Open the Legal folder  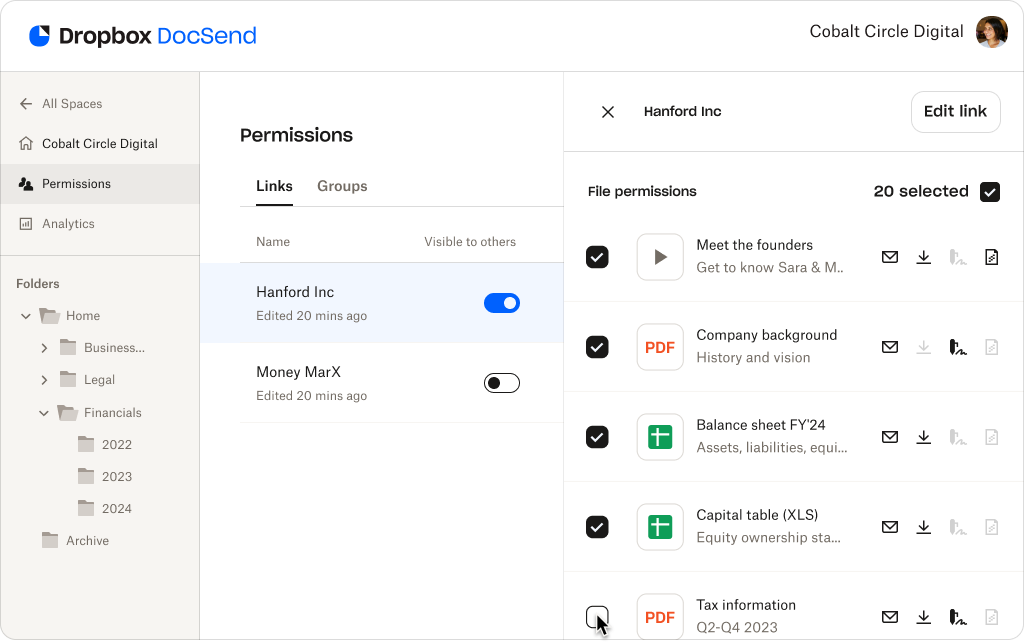tap(87, 381)
